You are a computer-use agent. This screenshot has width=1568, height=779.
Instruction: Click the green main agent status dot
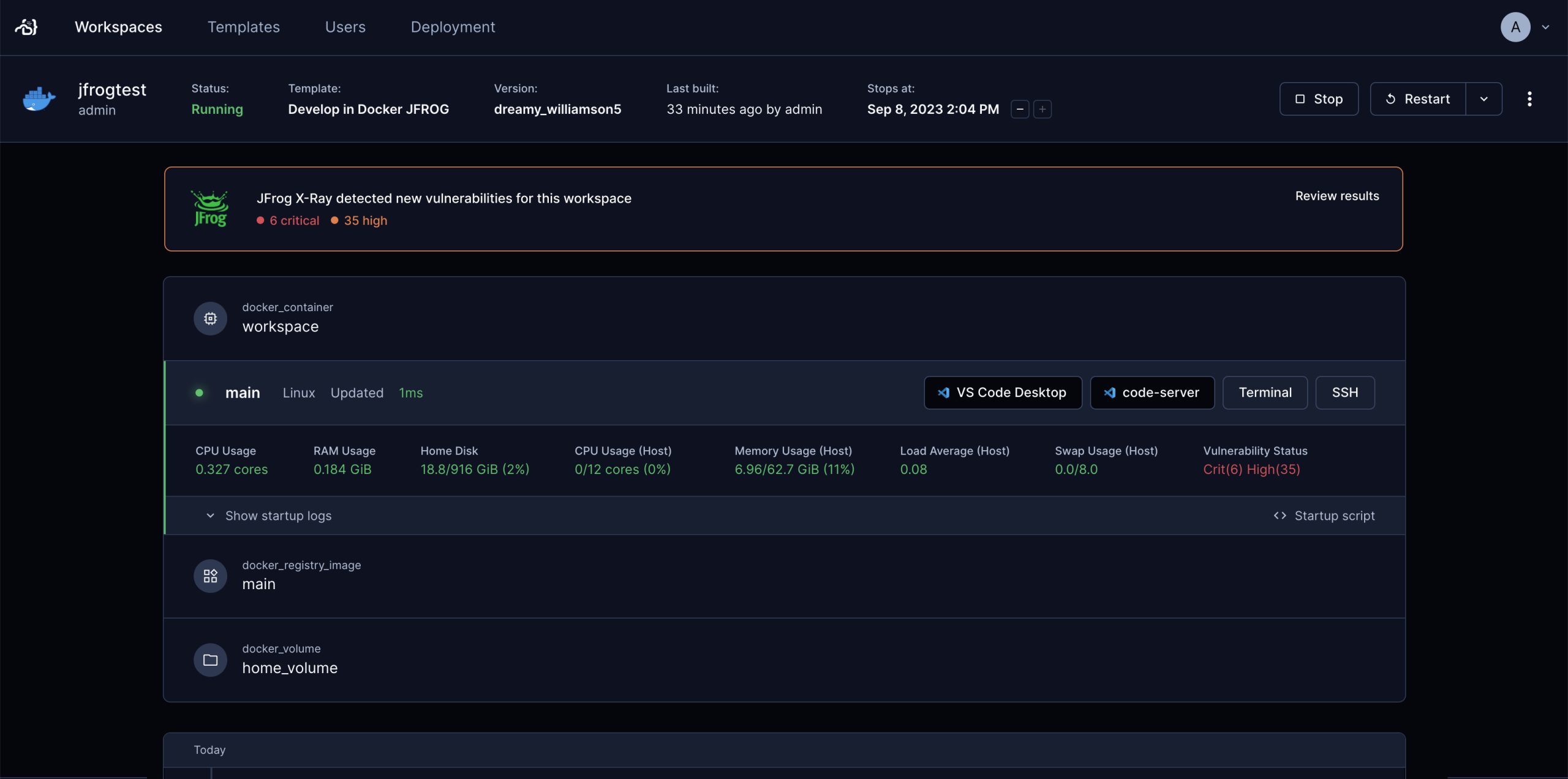click(x=199, y=393)
